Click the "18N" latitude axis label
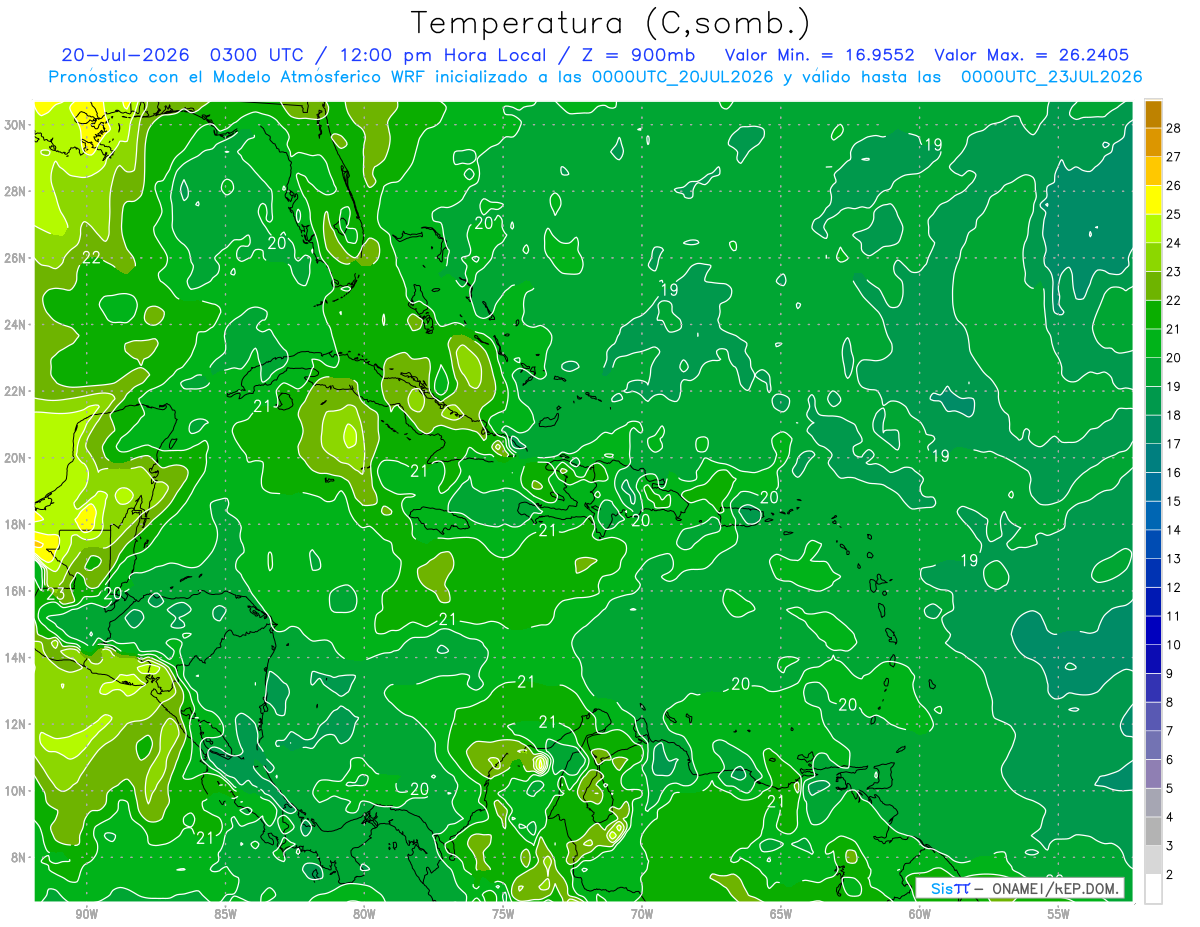1200x927 pixels. pos(16,524)
